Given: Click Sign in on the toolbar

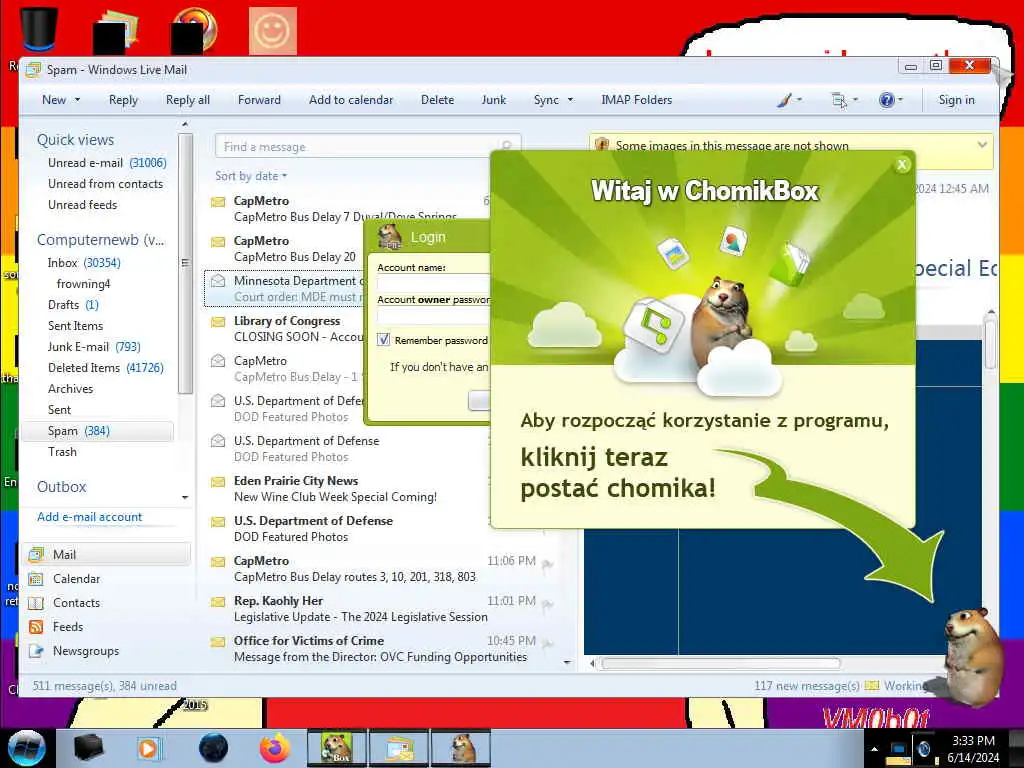Looking at the screenshot, I should pos(957,100).
